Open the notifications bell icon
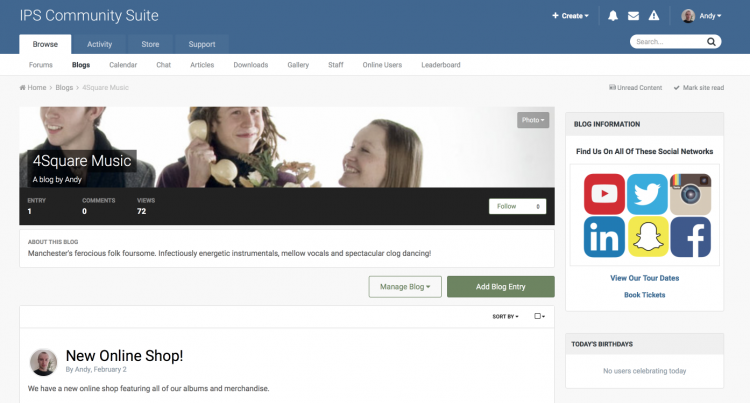Screen dimensions: 750x403 (x=613, y=16)
